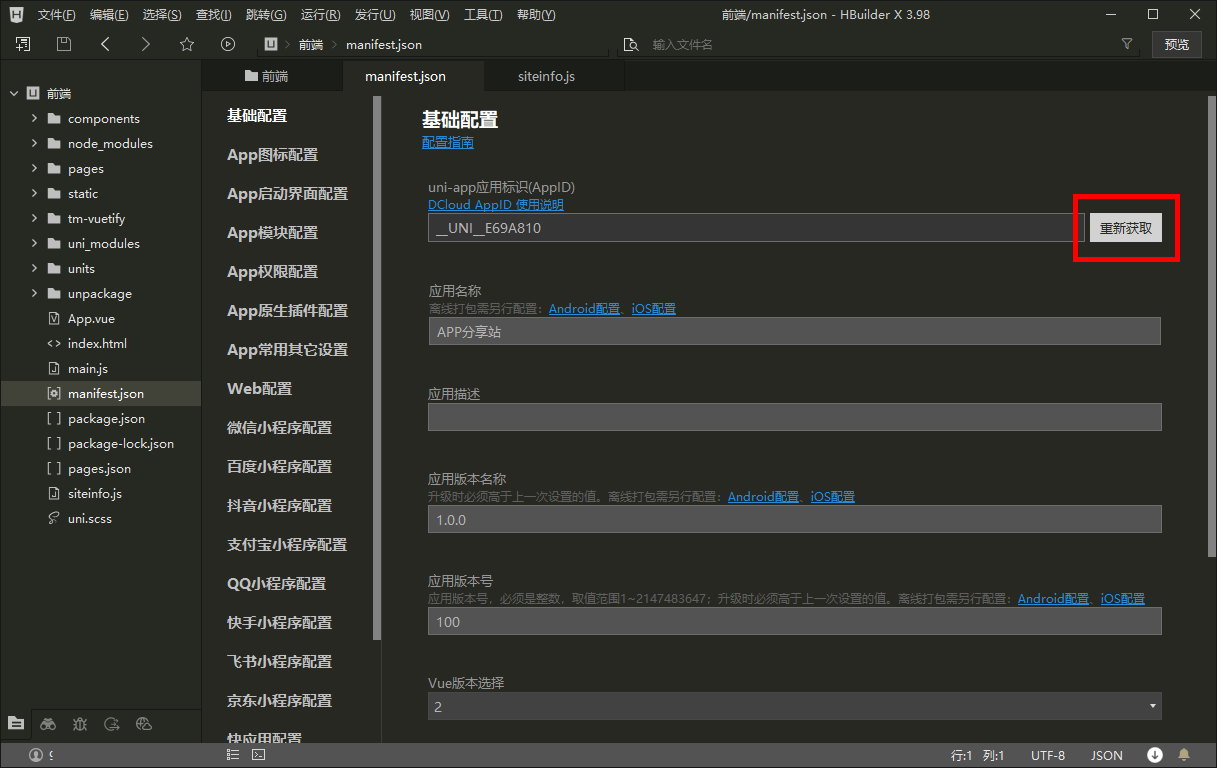Click the star bookmark icon

coord(186,44)
